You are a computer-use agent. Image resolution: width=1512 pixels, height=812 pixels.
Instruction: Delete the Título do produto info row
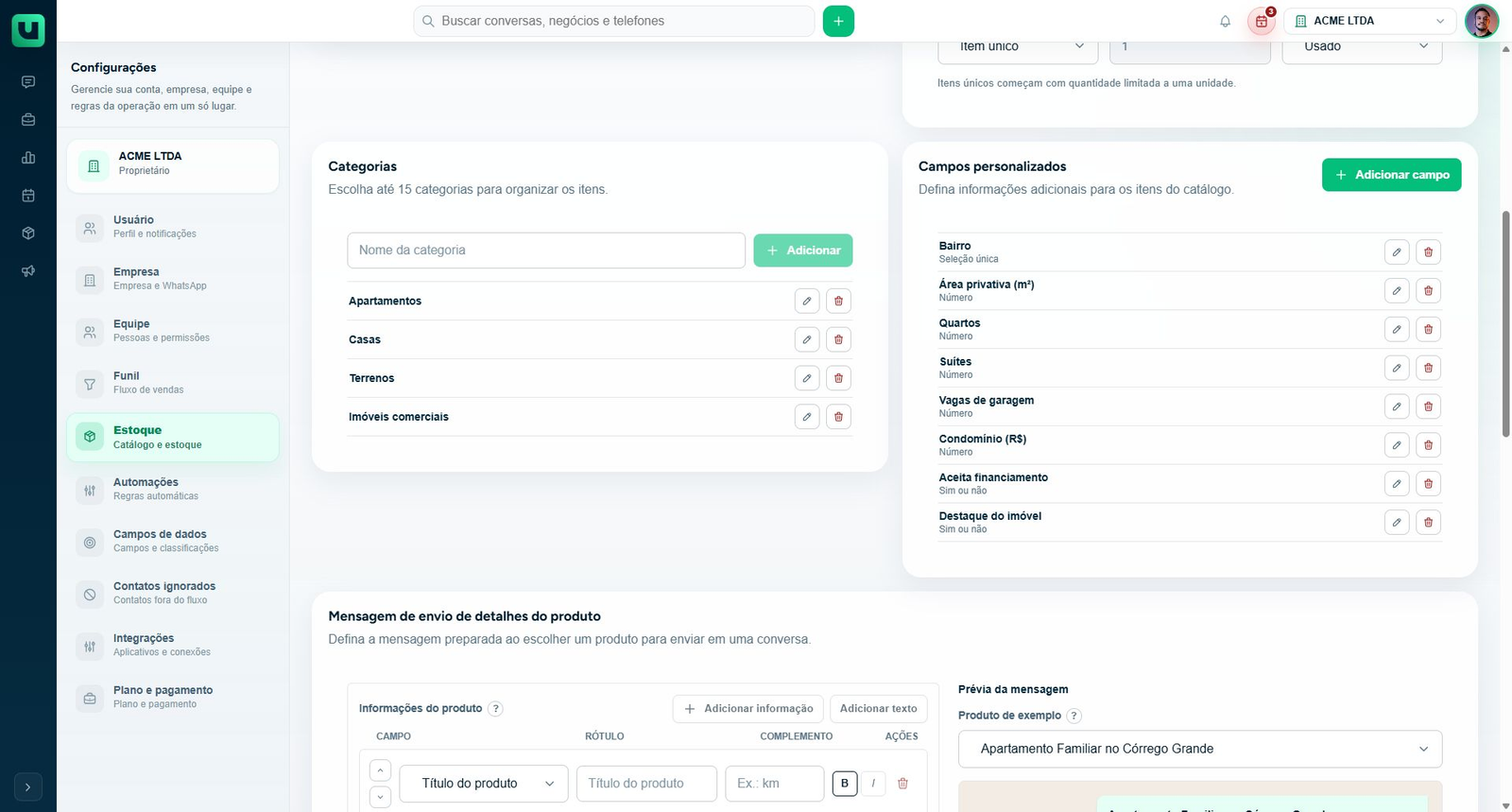coord(902,784)
